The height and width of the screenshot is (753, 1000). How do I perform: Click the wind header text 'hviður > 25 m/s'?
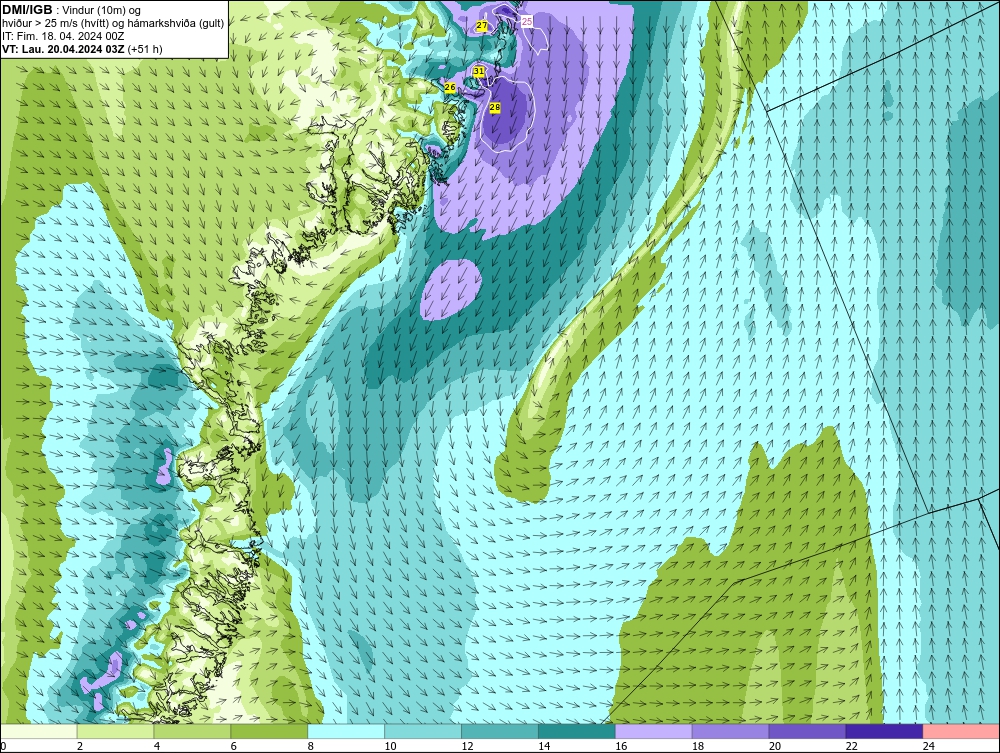pyautogui.click(x=34, y=23)
